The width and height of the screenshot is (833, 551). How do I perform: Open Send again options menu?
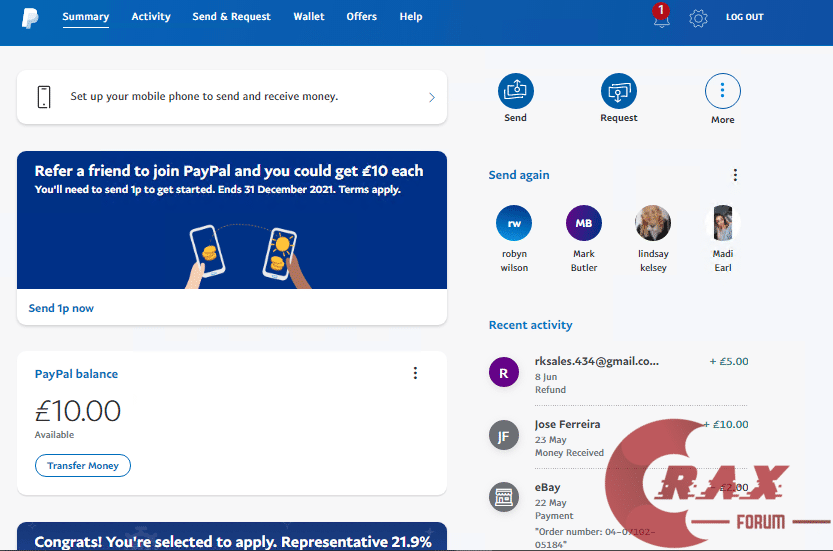(735, 175)
